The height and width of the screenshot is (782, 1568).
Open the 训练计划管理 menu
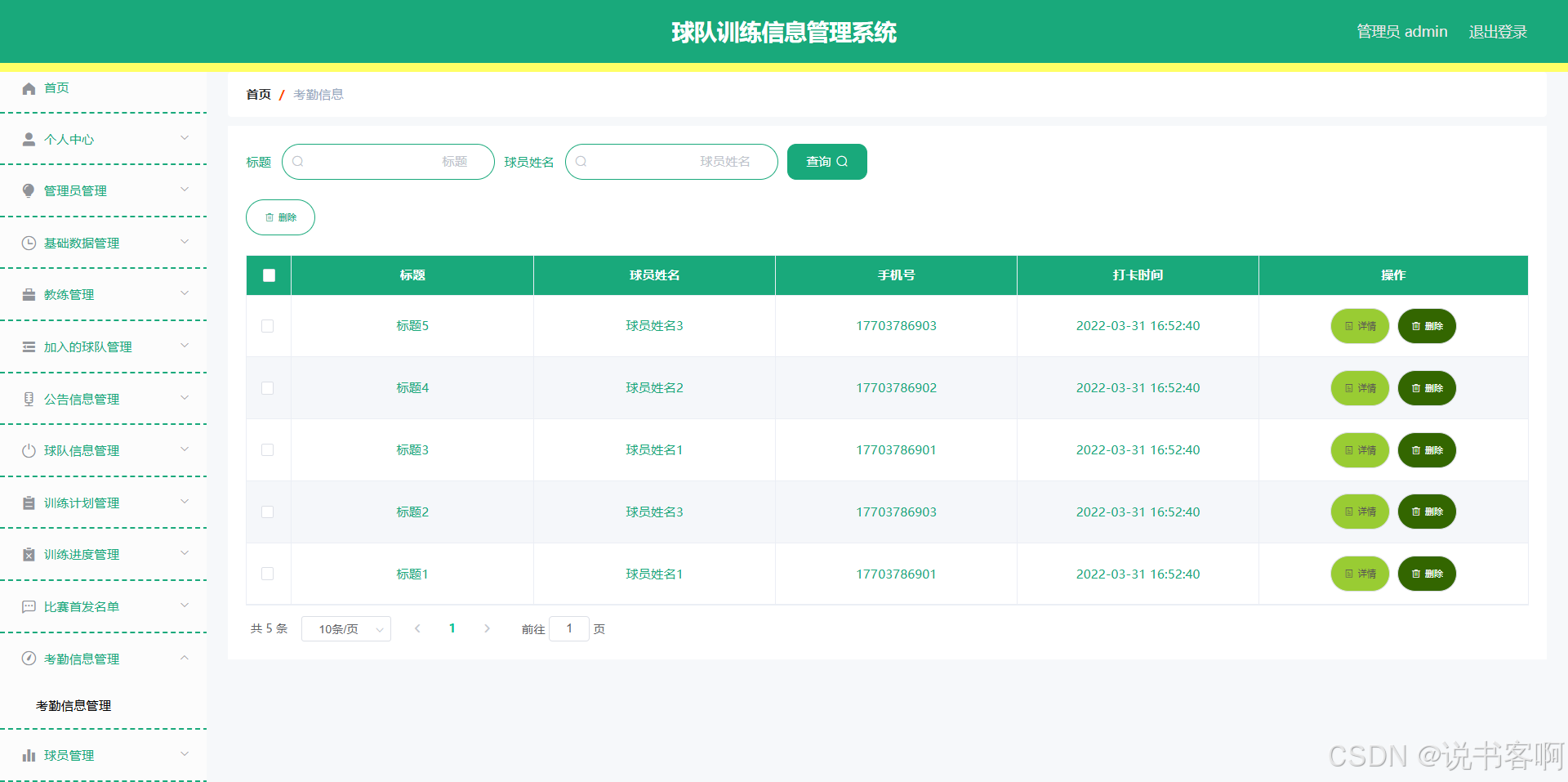pyautogui.click(x=103, y=503)
